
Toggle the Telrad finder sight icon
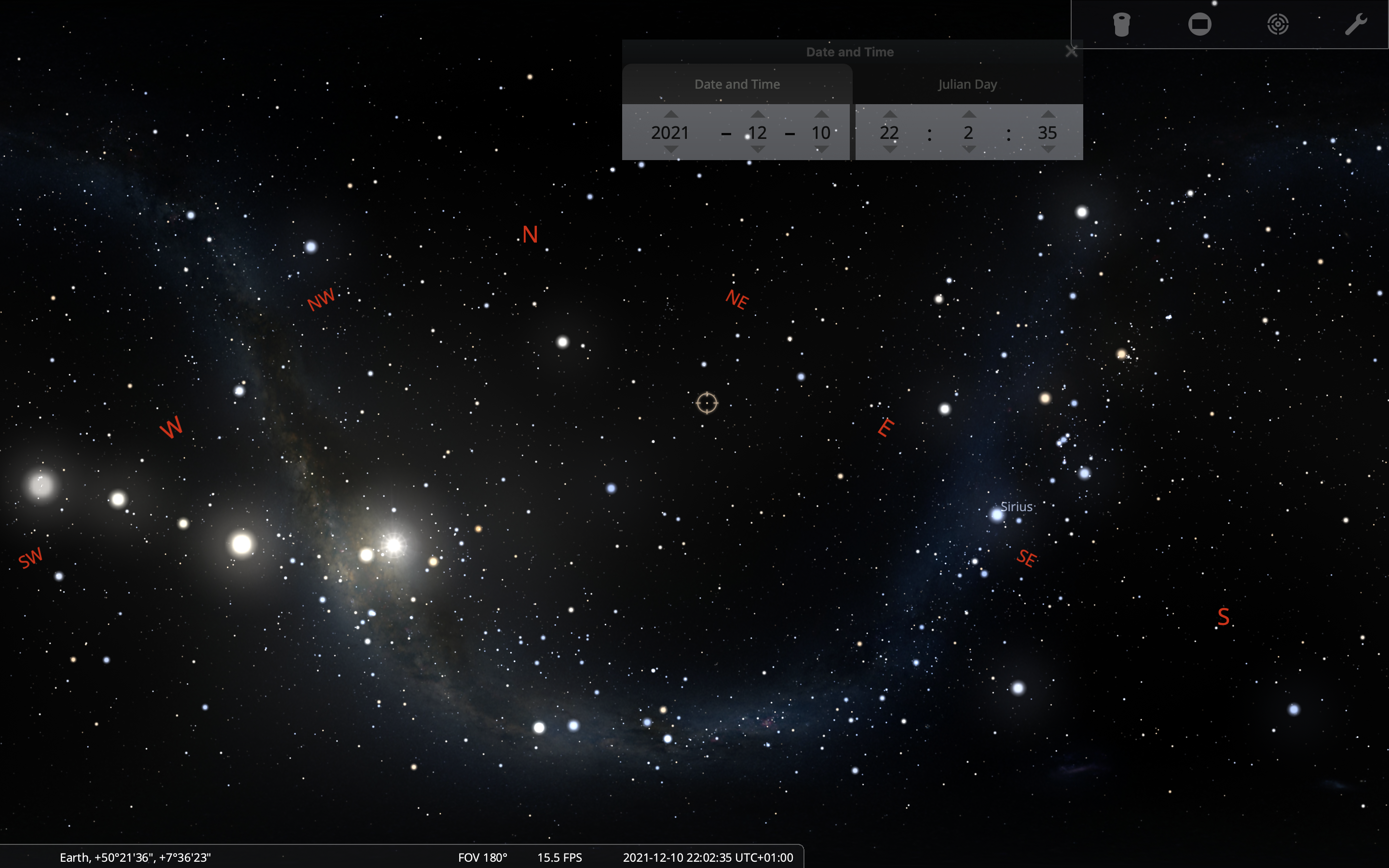click(x=1278, y=25)
